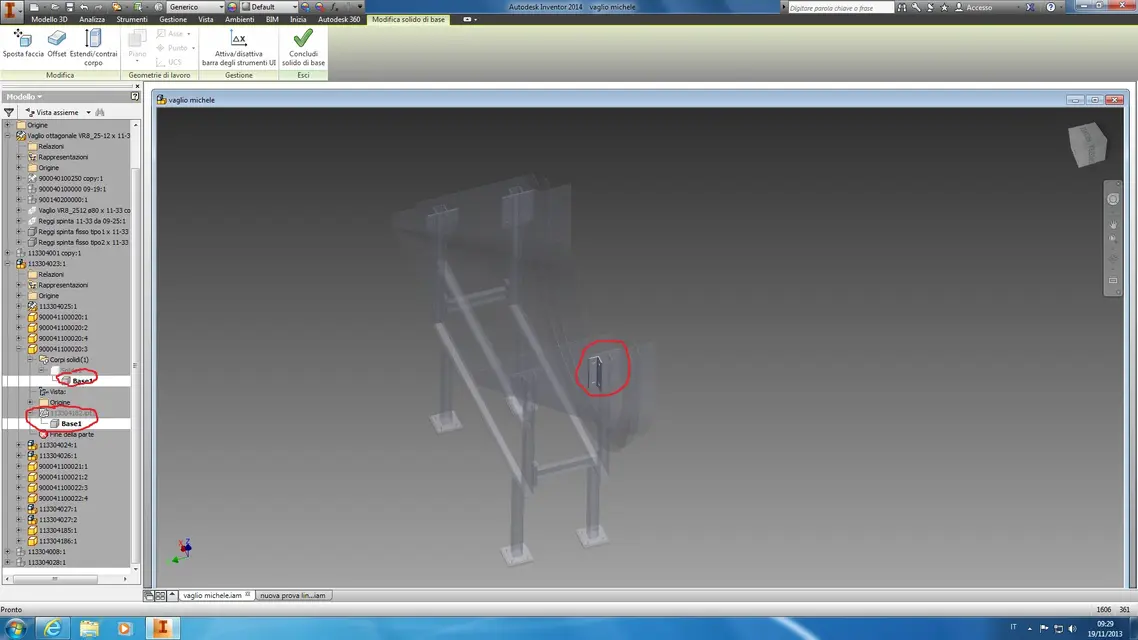This screenshot has width=1138, height=640.
Task: Click the Open file icon in quick access toolbar
Action: pos(54,7)
